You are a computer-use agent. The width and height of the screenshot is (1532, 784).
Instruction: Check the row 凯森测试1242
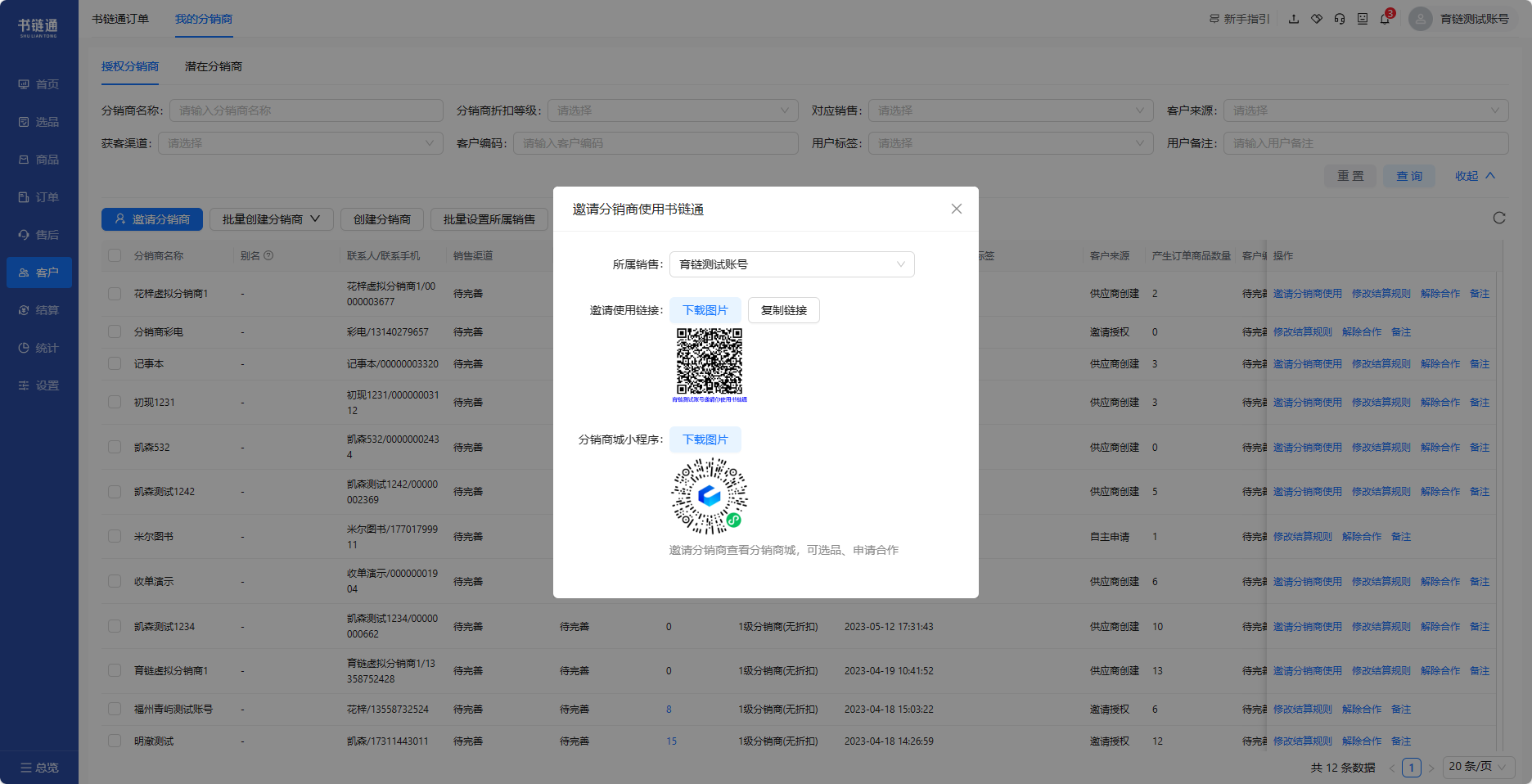pos(115,491)
